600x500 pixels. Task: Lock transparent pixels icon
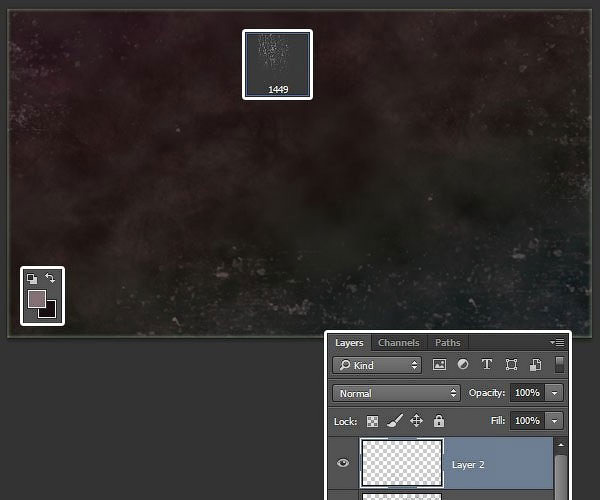[372, 421]
